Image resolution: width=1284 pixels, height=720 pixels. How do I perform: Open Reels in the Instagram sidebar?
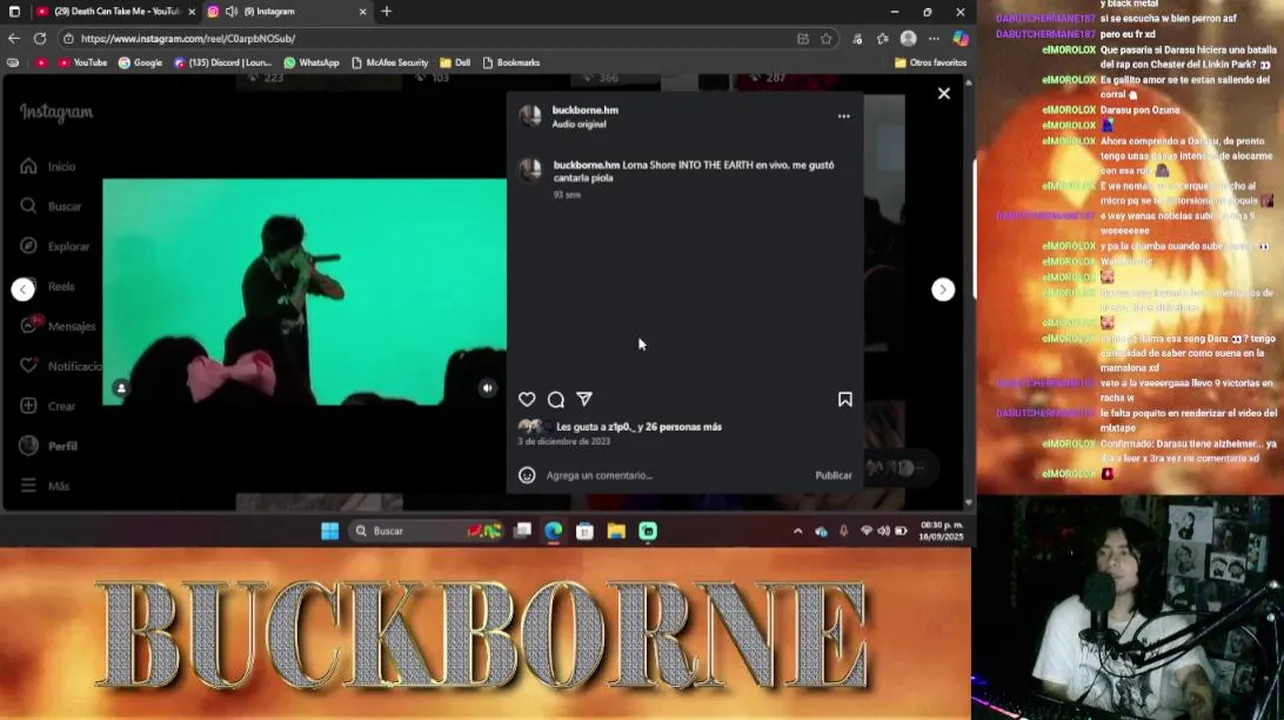click(x=50, y=286)
